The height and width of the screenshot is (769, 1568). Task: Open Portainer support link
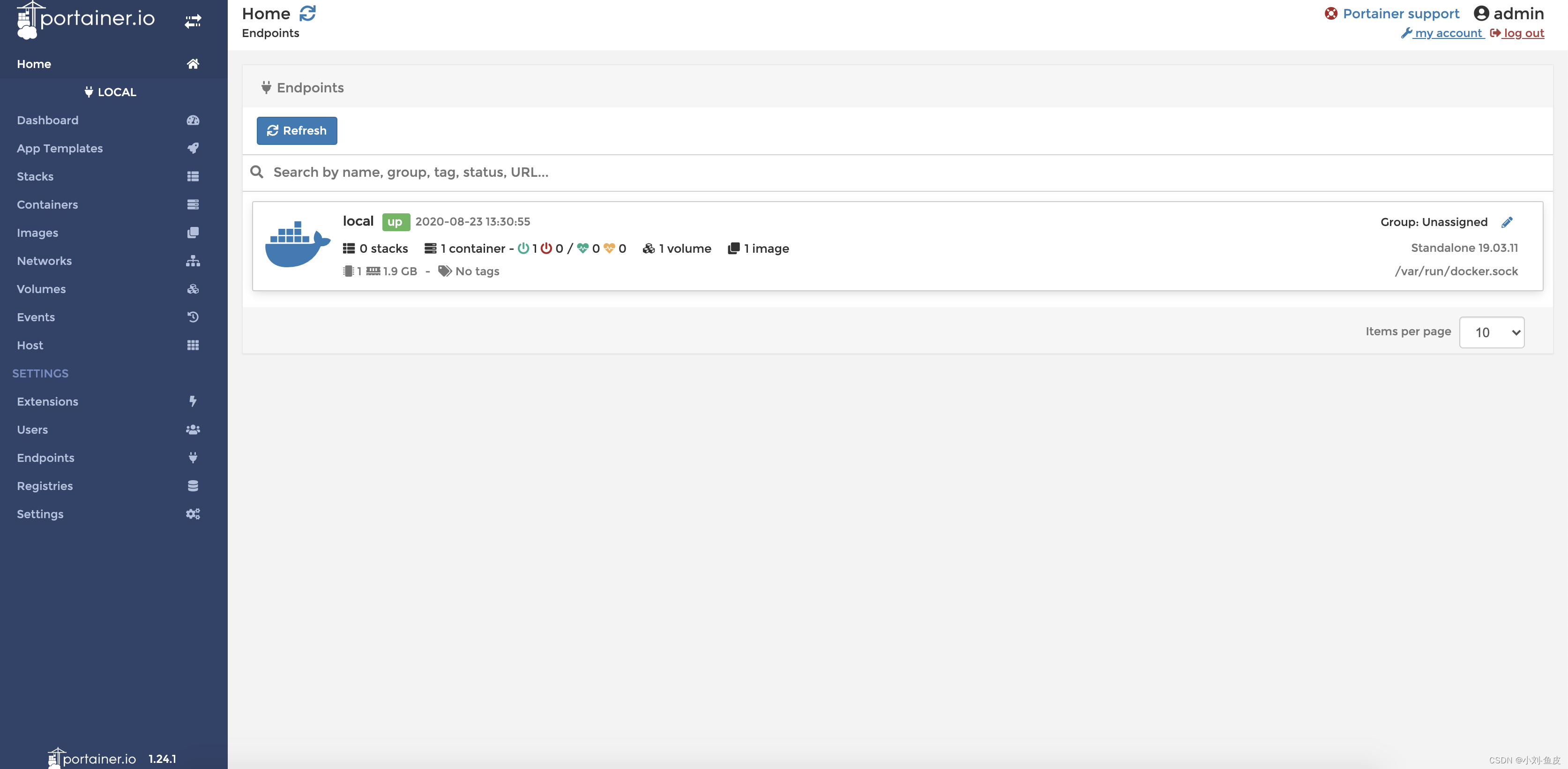(1400, 14)
